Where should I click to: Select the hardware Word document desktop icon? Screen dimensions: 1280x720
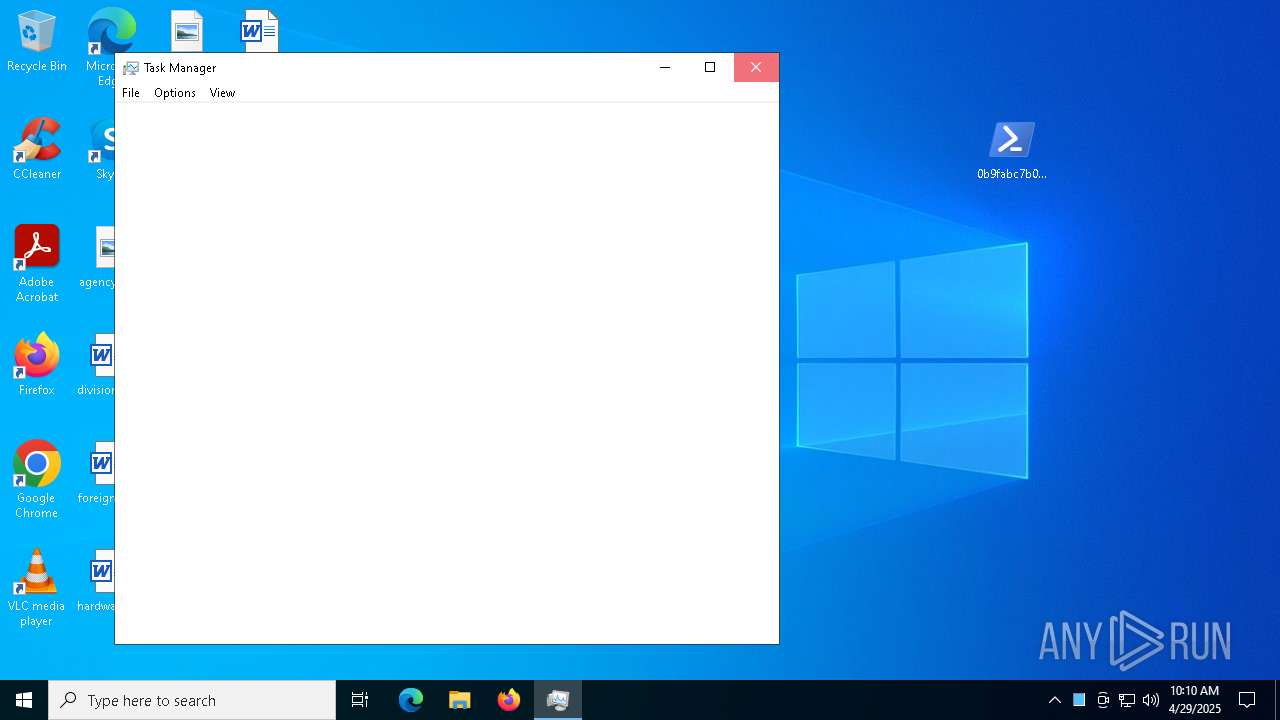(99, 582)
